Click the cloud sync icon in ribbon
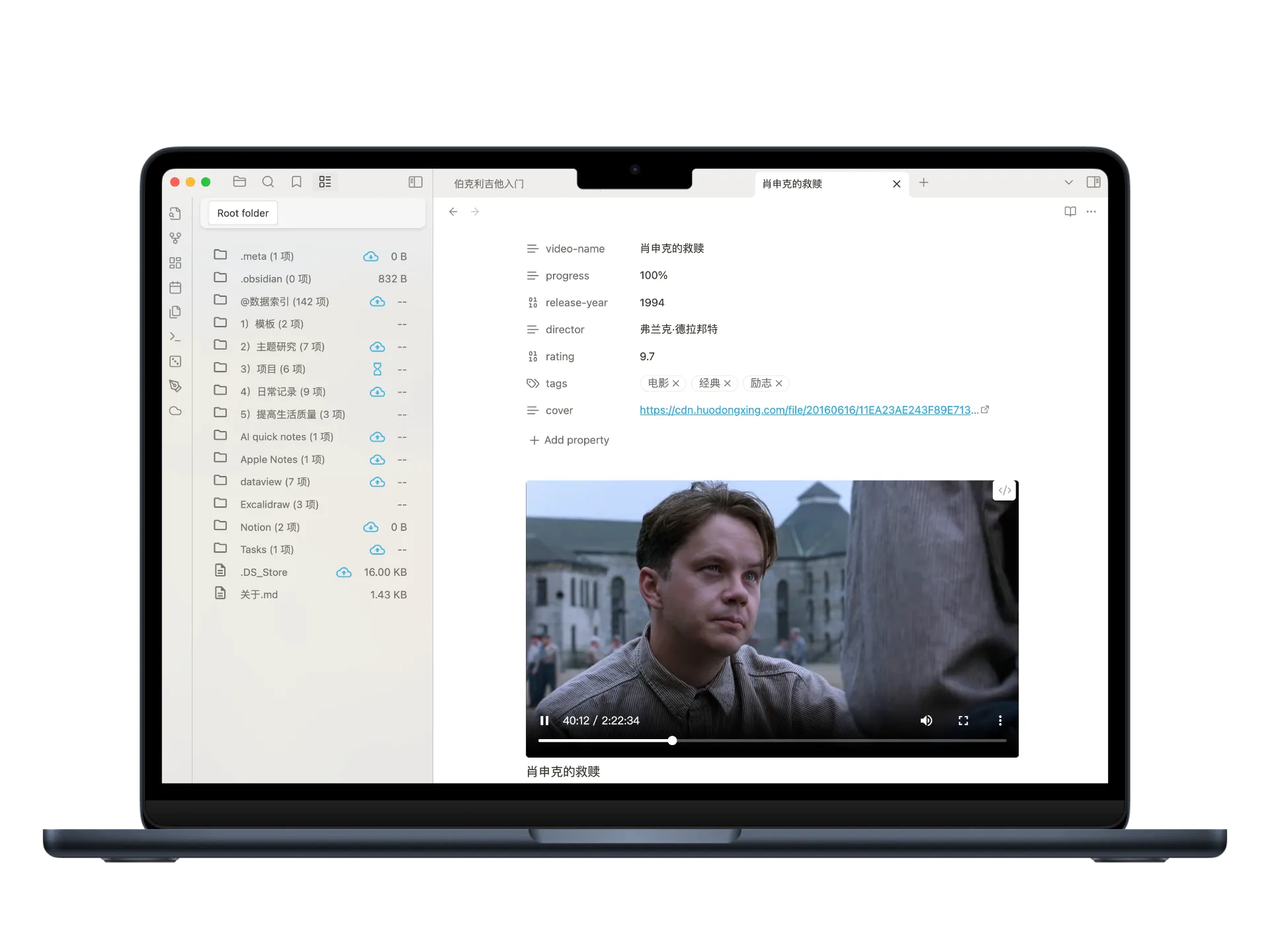The image size is (1270, 952). [175, 411]
